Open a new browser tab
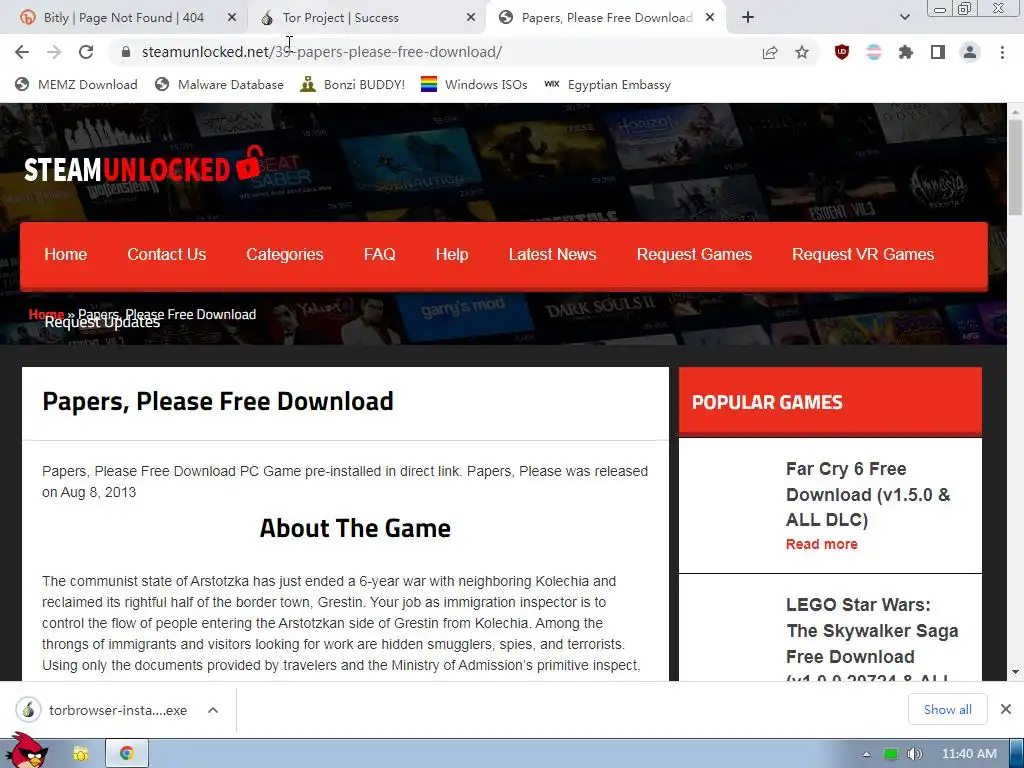Image resolution: width=1024 pixels, height=768 pixels. tap(748, 18)
